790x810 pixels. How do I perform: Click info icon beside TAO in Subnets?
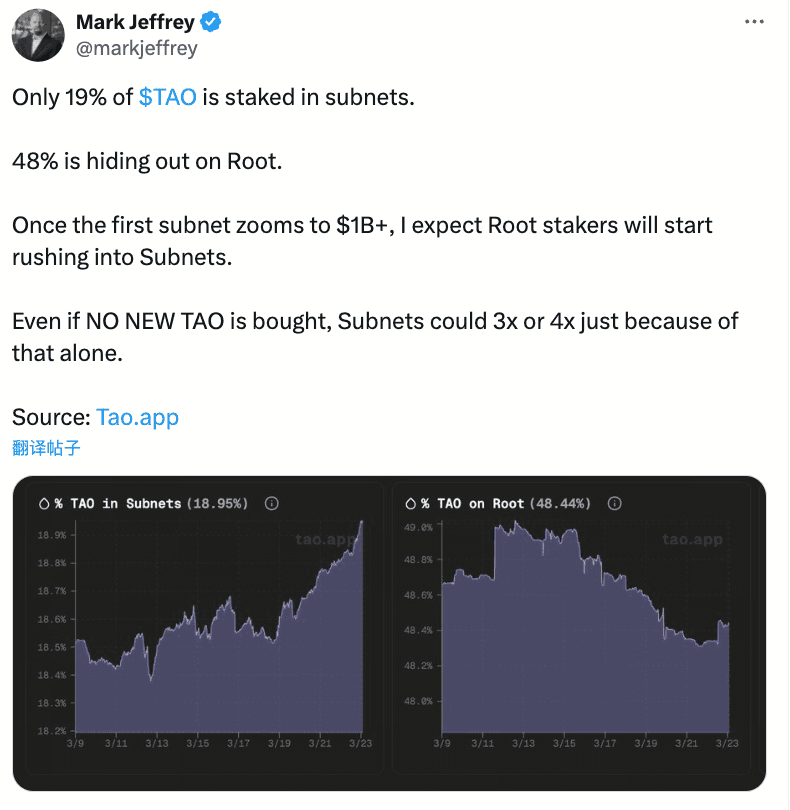[271, 503]
